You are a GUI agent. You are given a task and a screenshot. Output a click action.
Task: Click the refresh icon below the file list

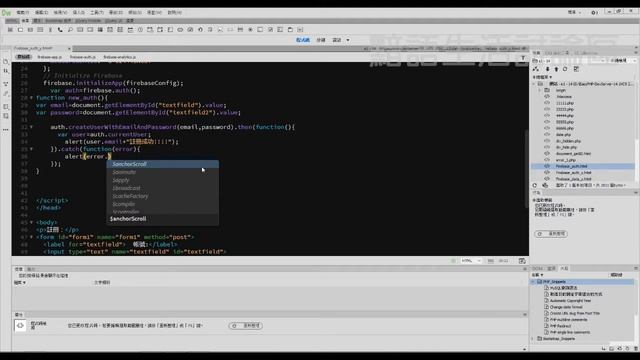click(535, 185)
